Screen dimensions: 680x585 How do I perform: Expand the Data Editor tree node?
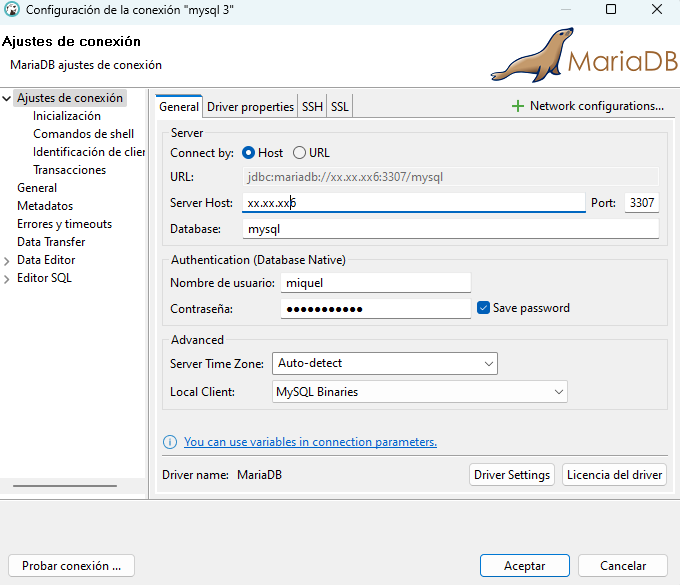coord(8,260)
